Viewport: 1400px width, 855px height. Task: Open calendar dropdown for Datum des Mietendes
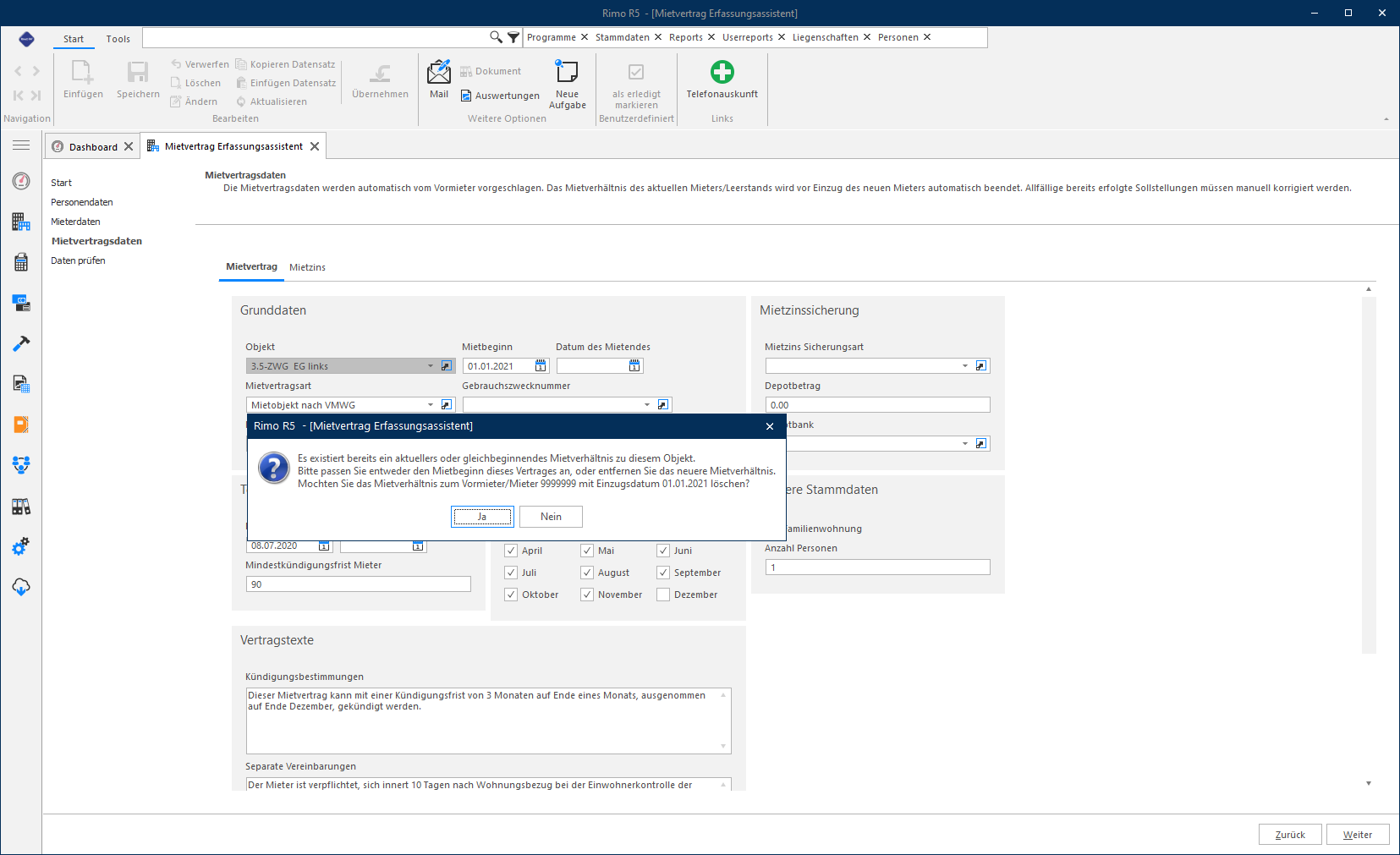(634, 366)
